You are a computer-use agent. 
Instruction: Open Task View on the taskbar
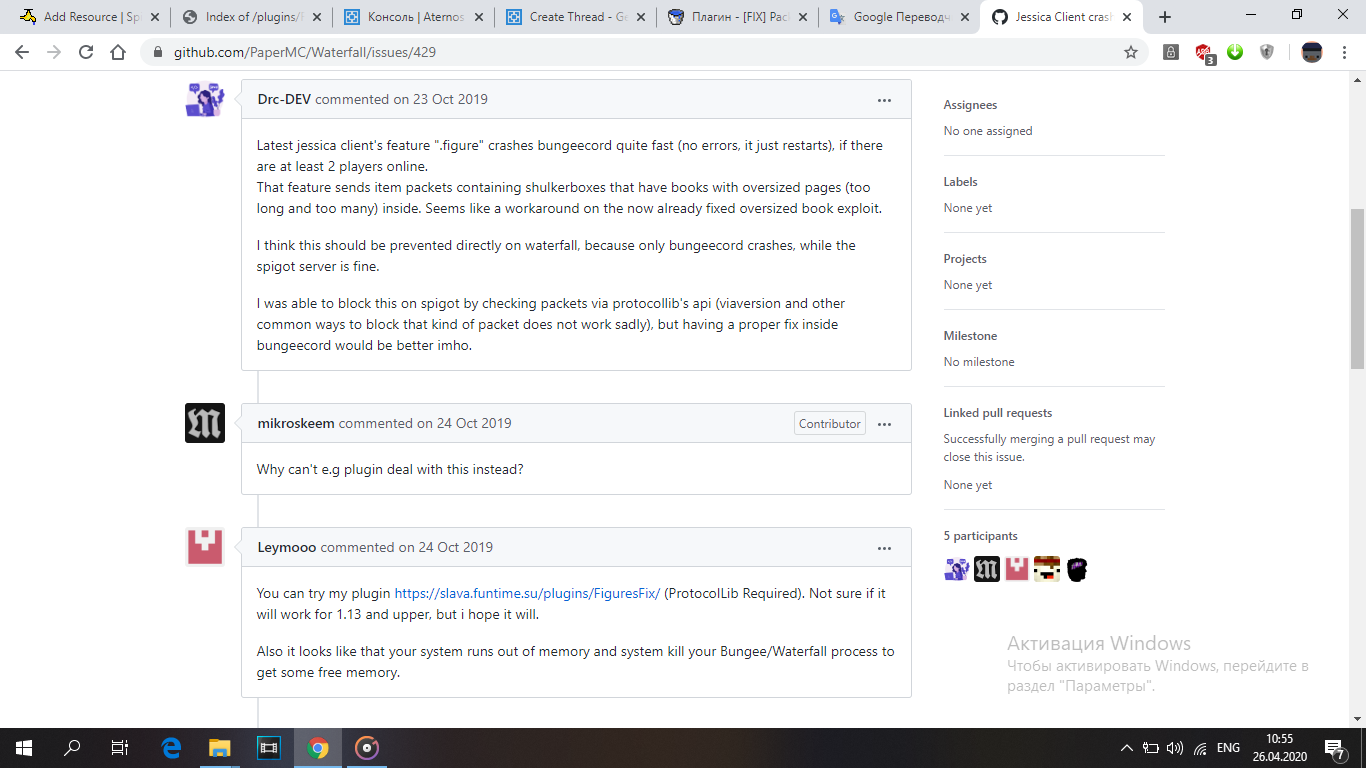[x=119, y=747]
